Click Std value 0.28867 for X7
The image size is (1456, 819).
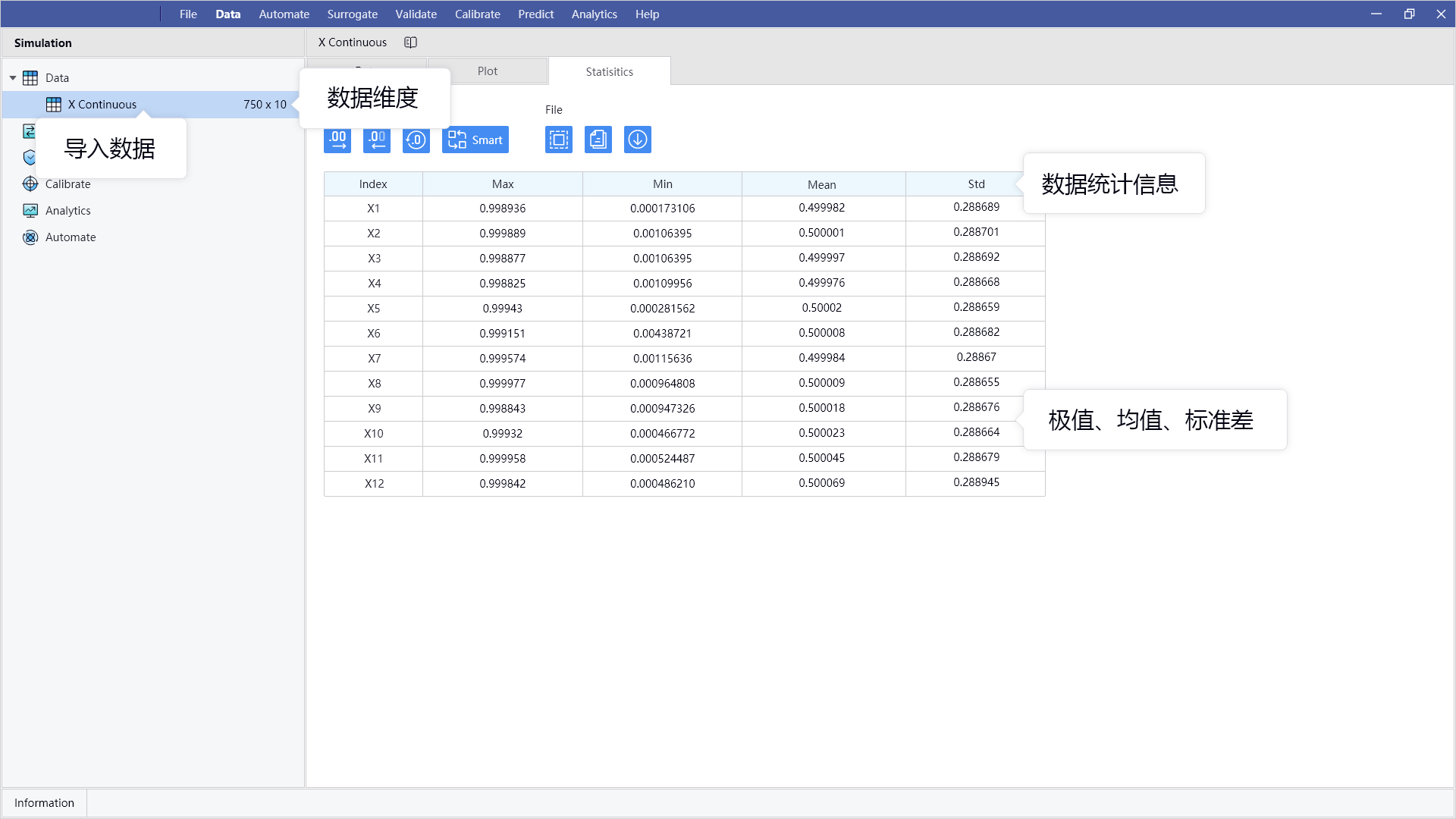976,357
